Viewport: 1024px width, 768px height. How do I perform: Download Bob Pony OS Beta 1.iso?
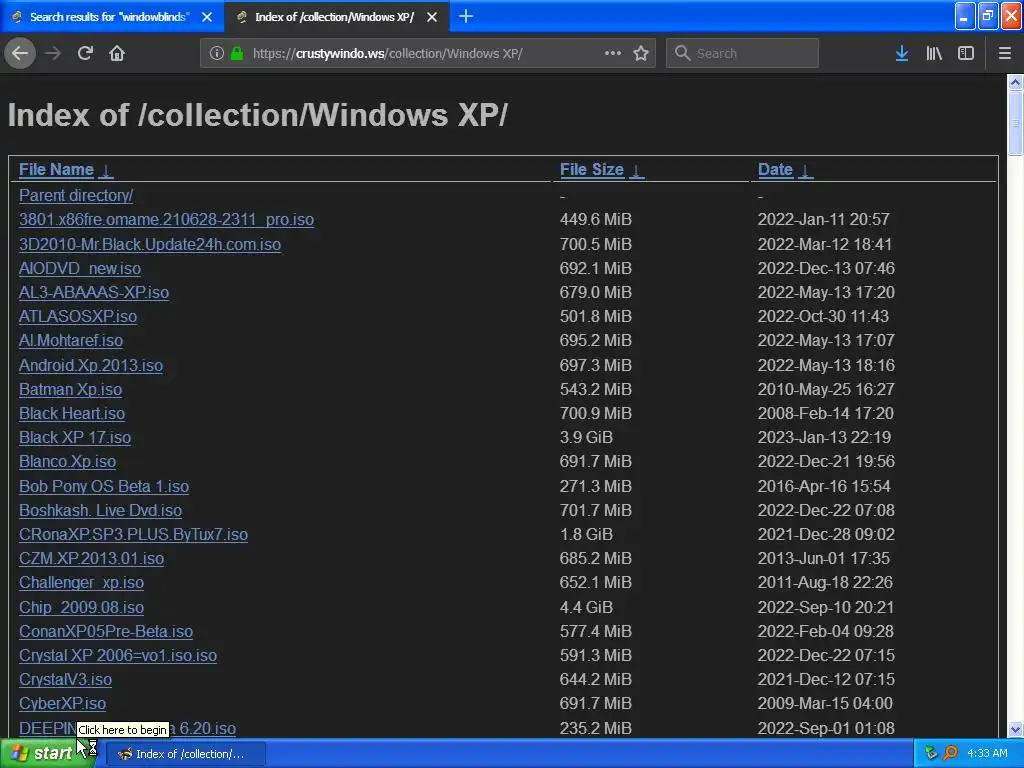click(104, 487)
